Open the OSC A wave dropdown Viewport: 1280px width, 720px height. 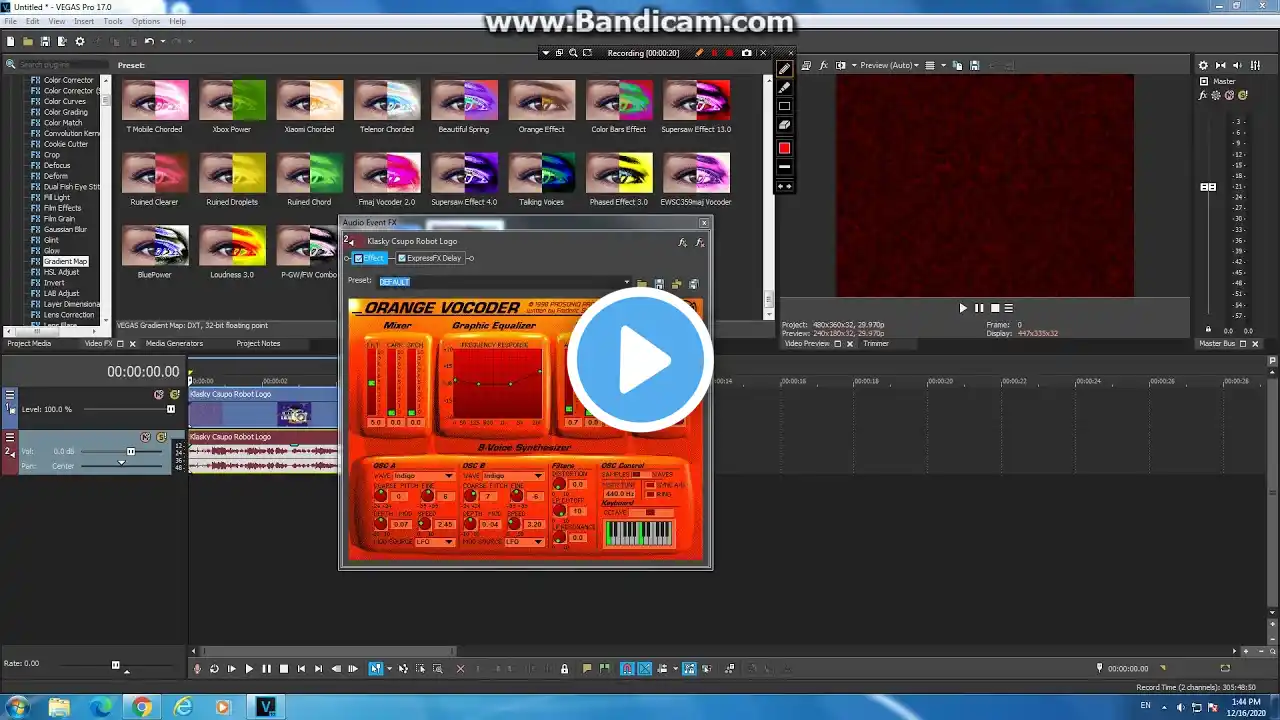click(449, 476)
